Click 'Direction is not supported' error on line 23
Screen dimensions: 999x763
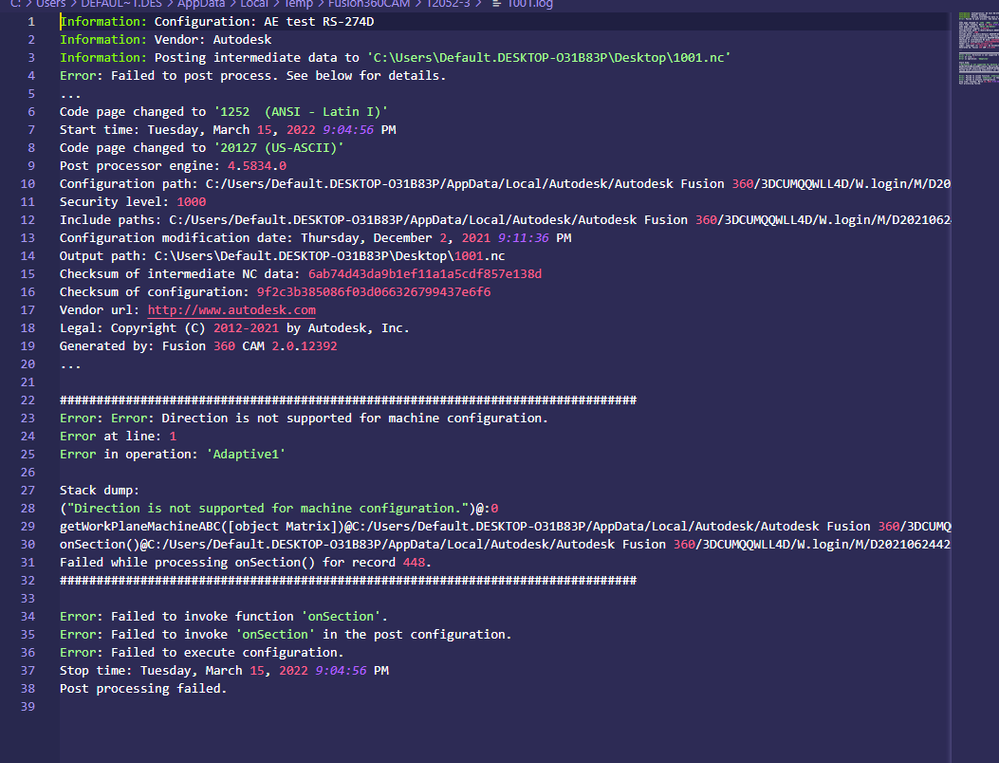tap(304, 418)
